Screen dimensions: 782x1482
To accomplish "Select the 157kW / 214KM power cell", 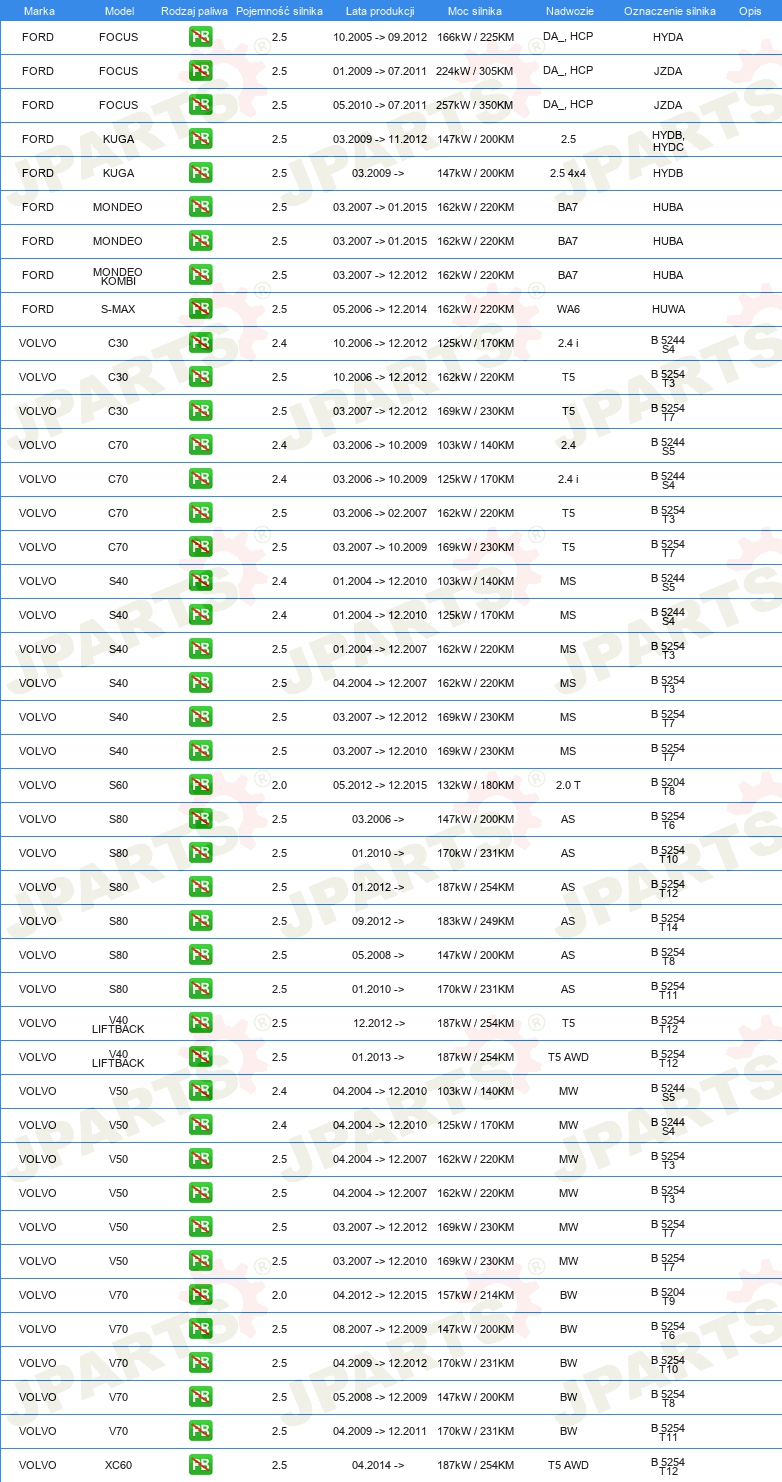I will tap(475, 1295).
